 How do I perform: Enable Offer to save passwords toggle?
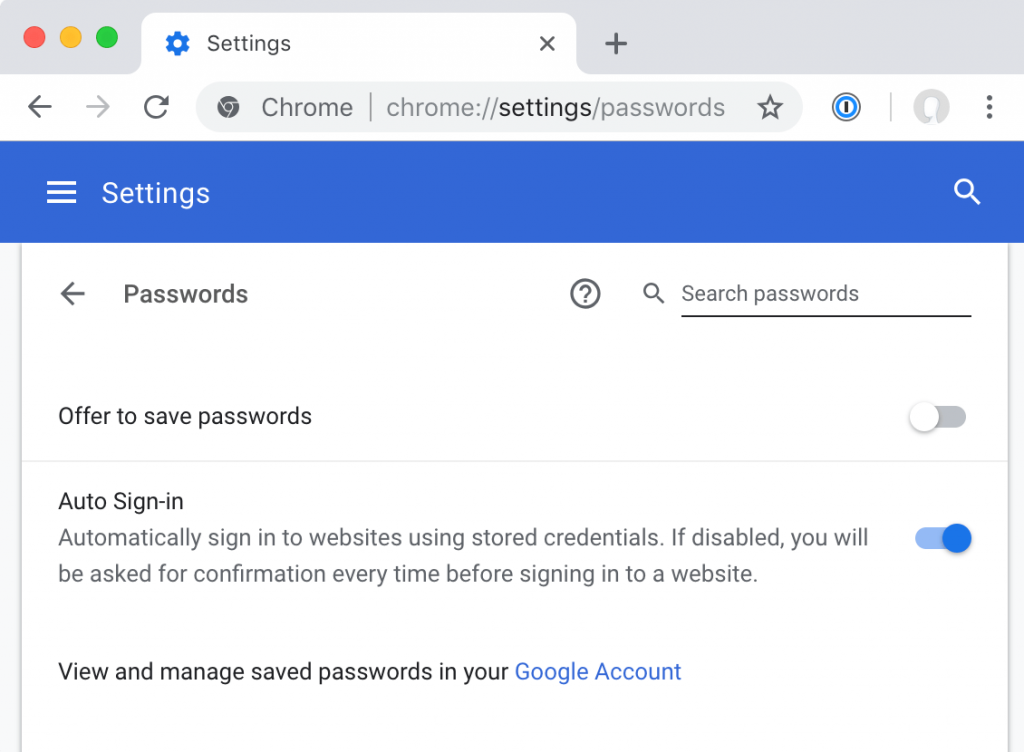[938, 416]
